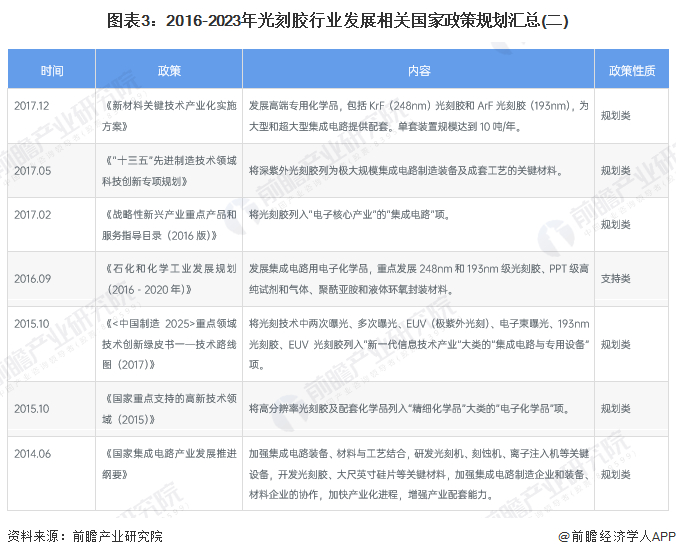Click policy '中国制造2025重点领域技术创新绿皮书'
676x557 pixels.
(169, 344)
